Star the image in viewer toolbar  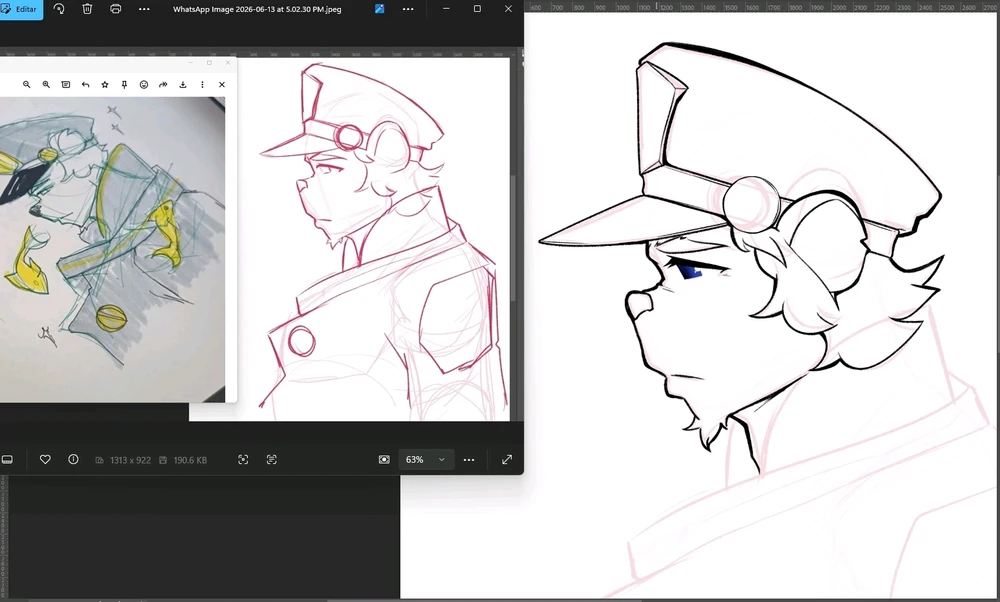[x=105, y=84]
